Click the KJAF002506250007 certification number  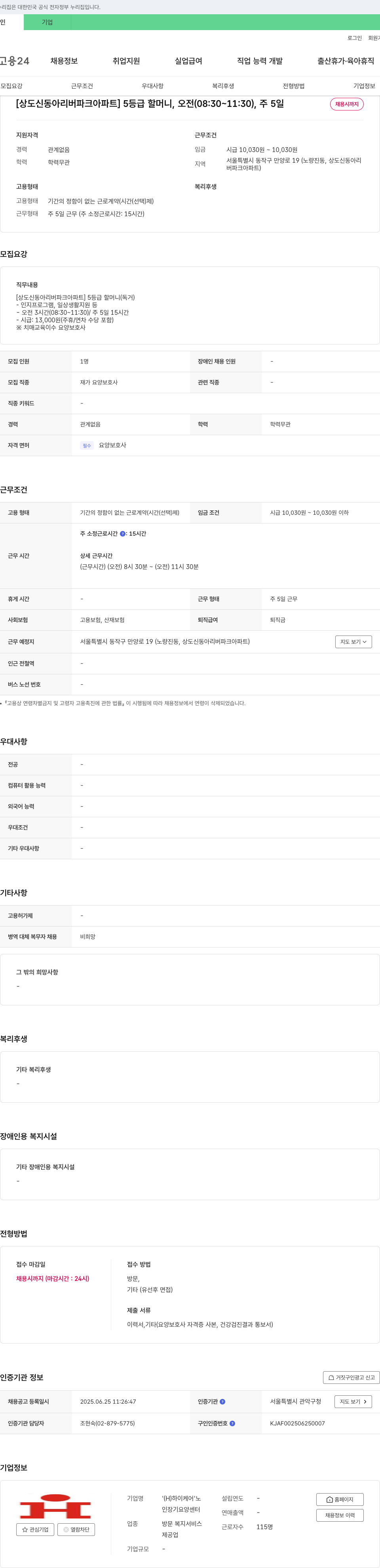click(x=297, y=1423)
